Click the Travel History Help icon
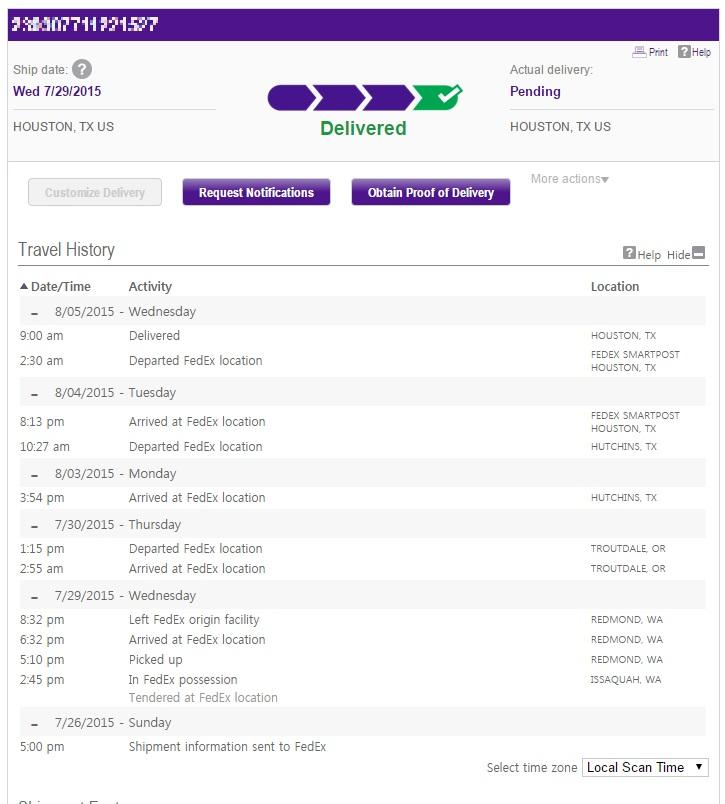The height and width of the screenshot is (804, 725). 629,254
